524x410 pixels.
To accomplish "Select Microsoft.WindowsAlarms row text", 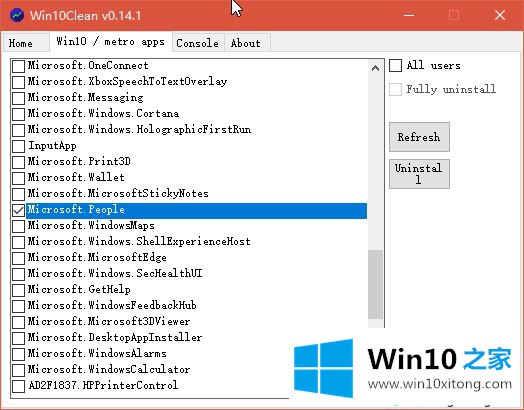I will (x=97, y=353).
